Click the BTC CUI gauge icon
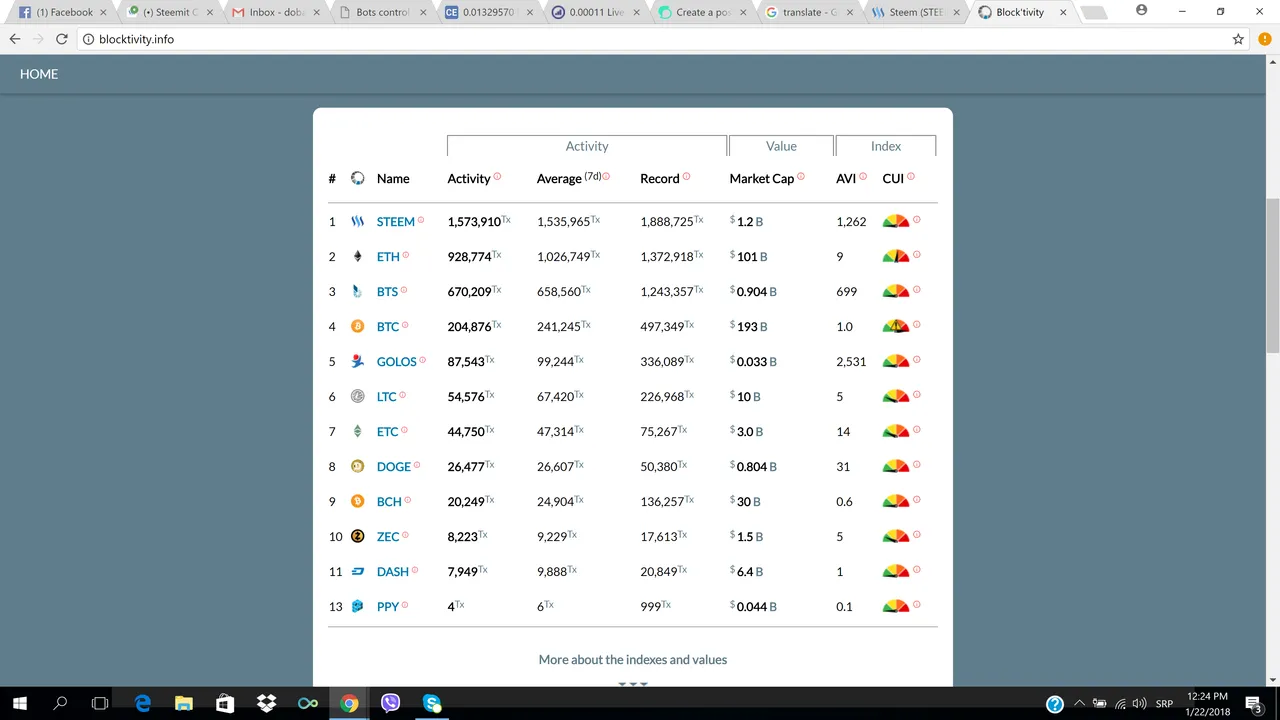The height and width of the screenshot is (720, 1280). tap(896, 326)
